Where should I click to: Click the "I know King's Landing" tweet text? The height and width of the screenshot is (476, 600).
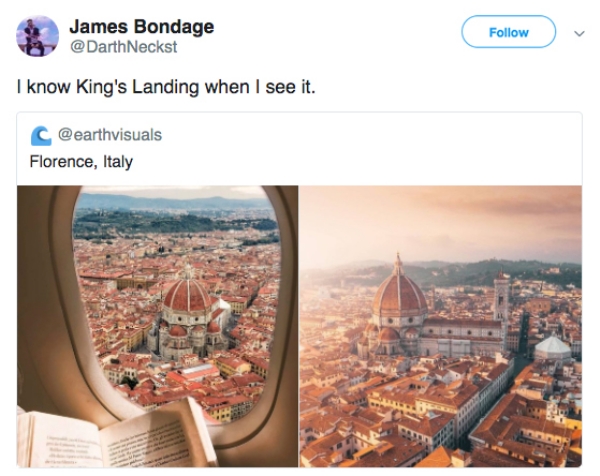(x=166, y=87)
